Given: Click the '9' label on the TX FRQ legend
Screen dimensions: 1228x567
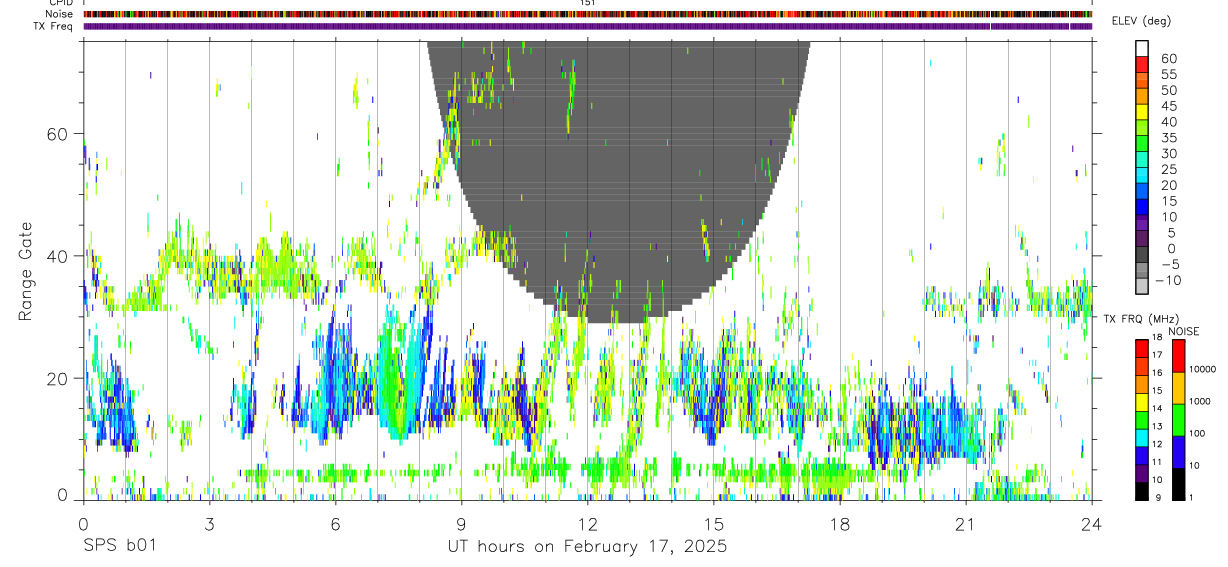Looking at the screenshot, I should [1160, 497].
